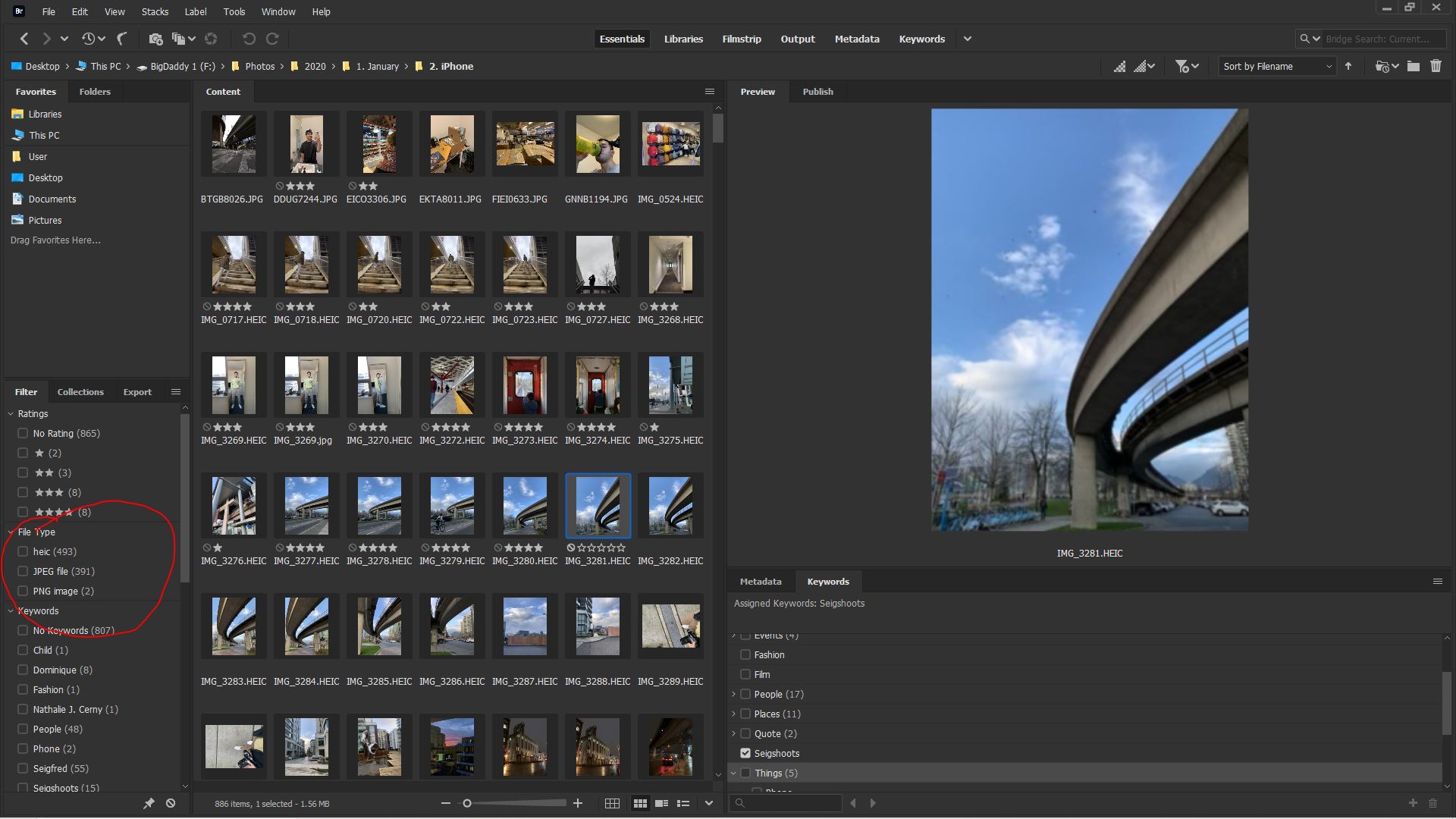Enable the No Keywords filter checkbox
This screenshot has width=1456, height=819.
click(x=22, y=630)
